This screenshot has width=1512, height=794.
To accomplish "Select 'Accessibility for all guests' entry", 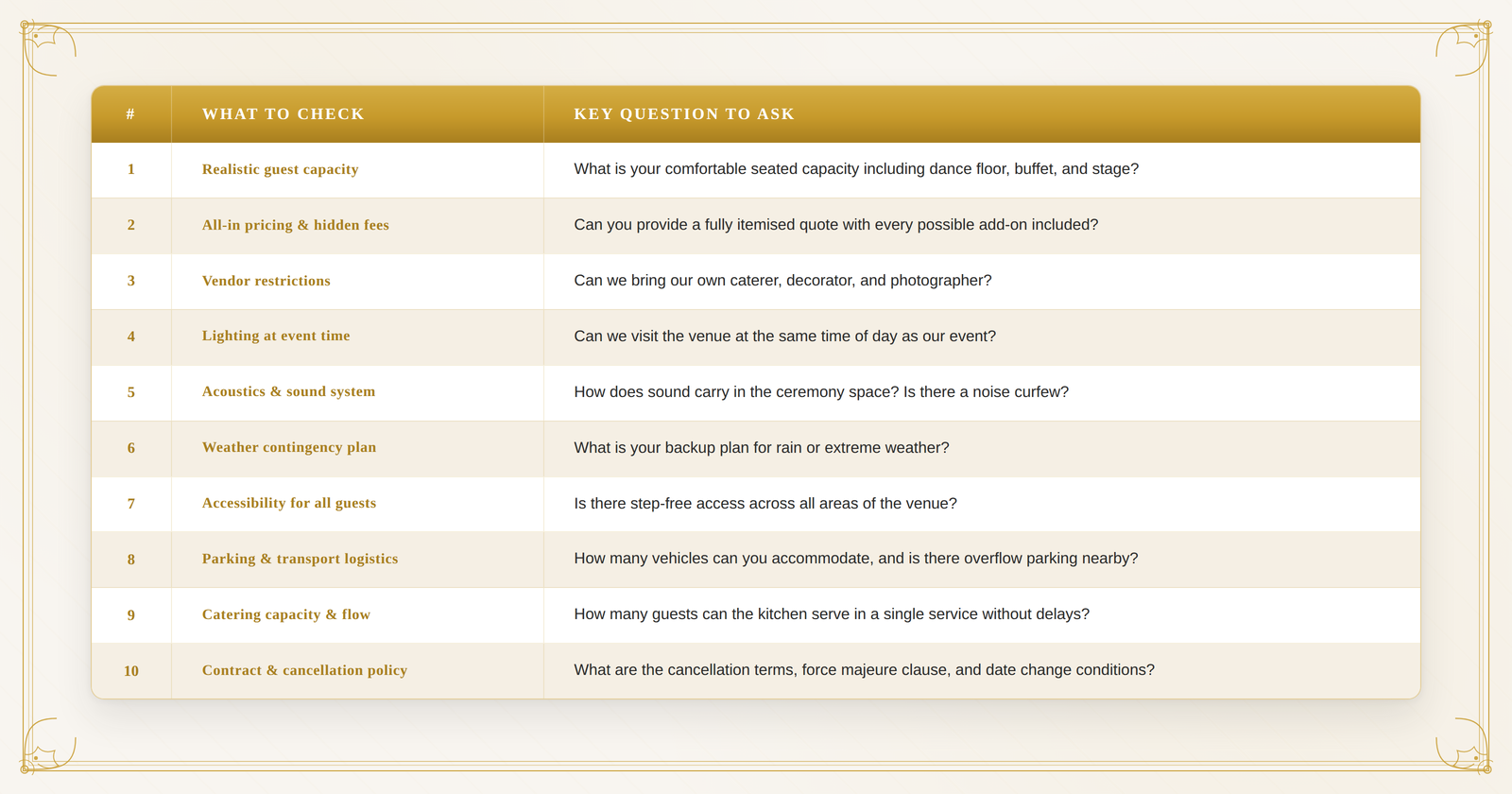I will coord(289,503).
